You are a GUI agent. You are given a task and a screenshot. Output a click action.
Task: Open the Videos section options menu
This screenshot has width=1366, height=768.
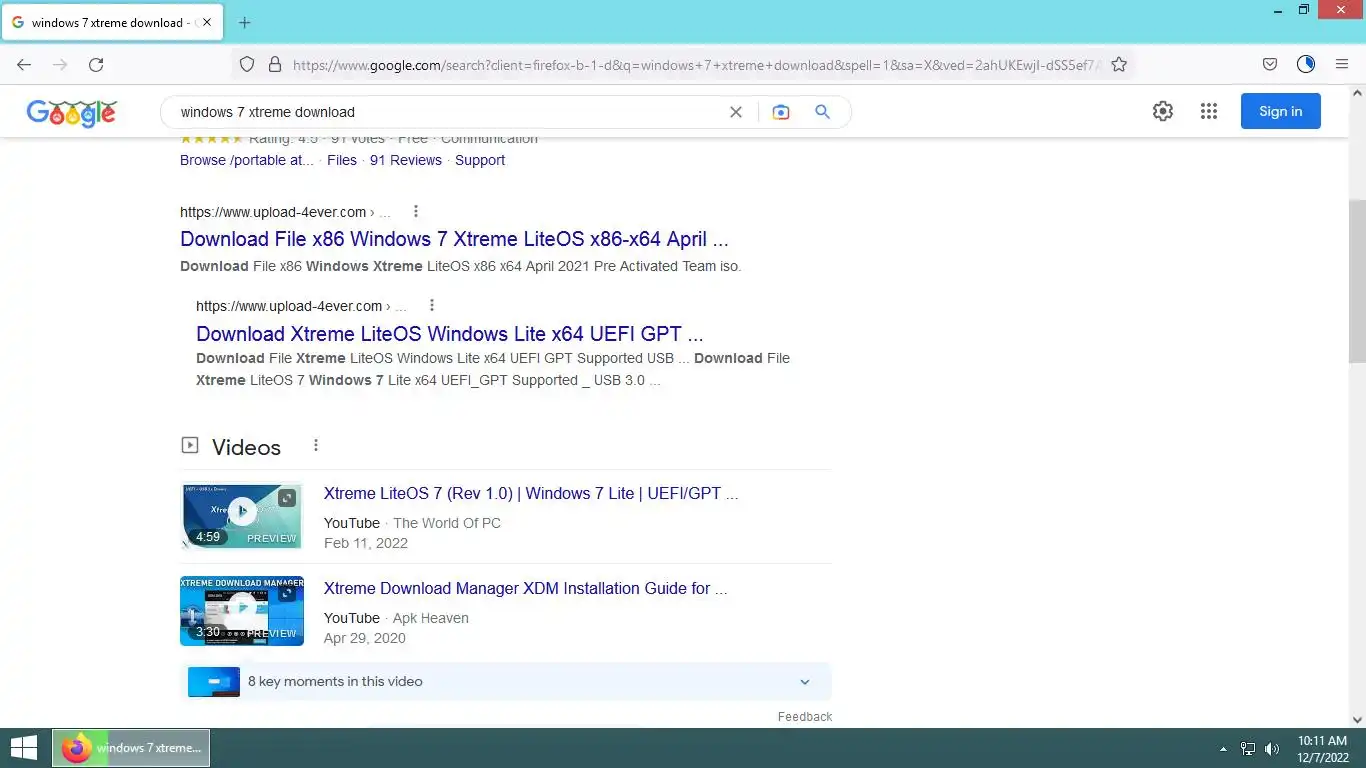[316, 445]
